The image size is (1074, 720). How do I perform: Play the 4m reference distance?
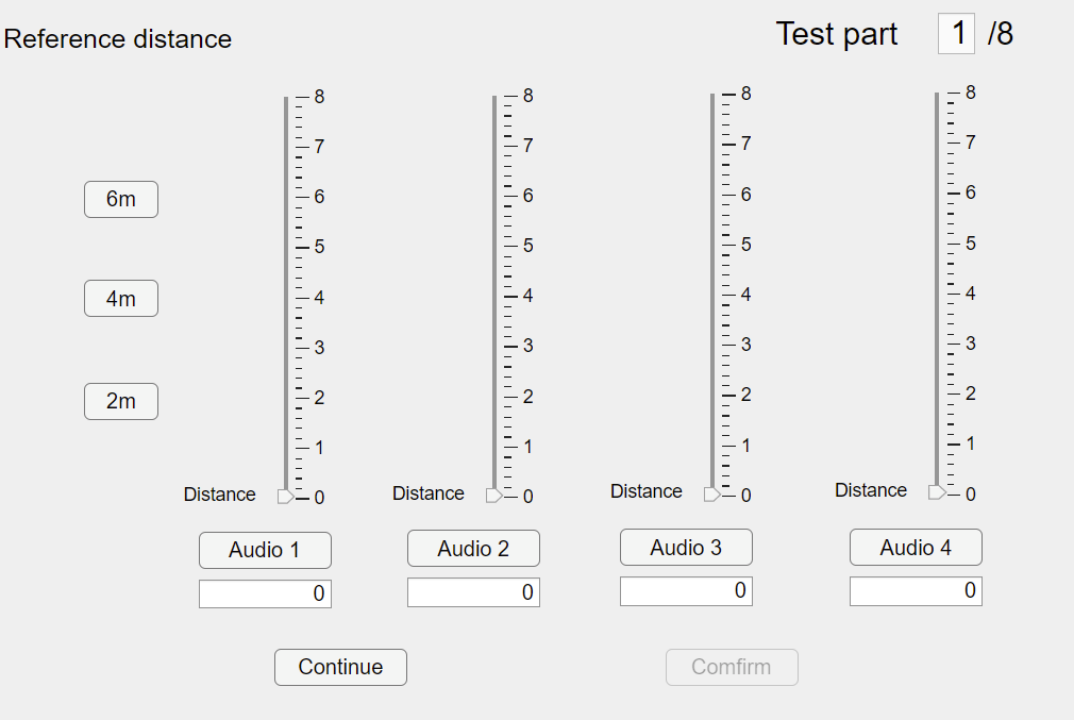tap(121, 299)
